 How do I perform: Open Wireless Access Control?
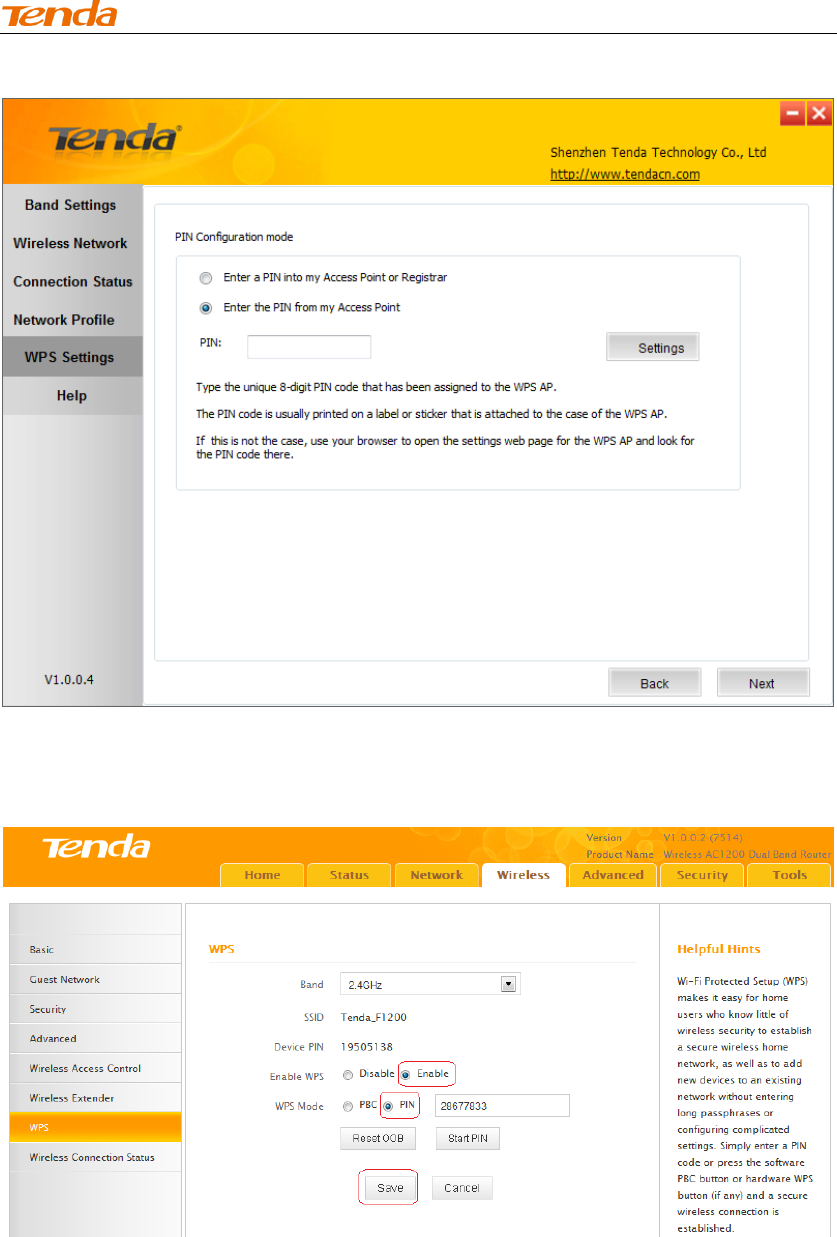[x=95, y=1068]
